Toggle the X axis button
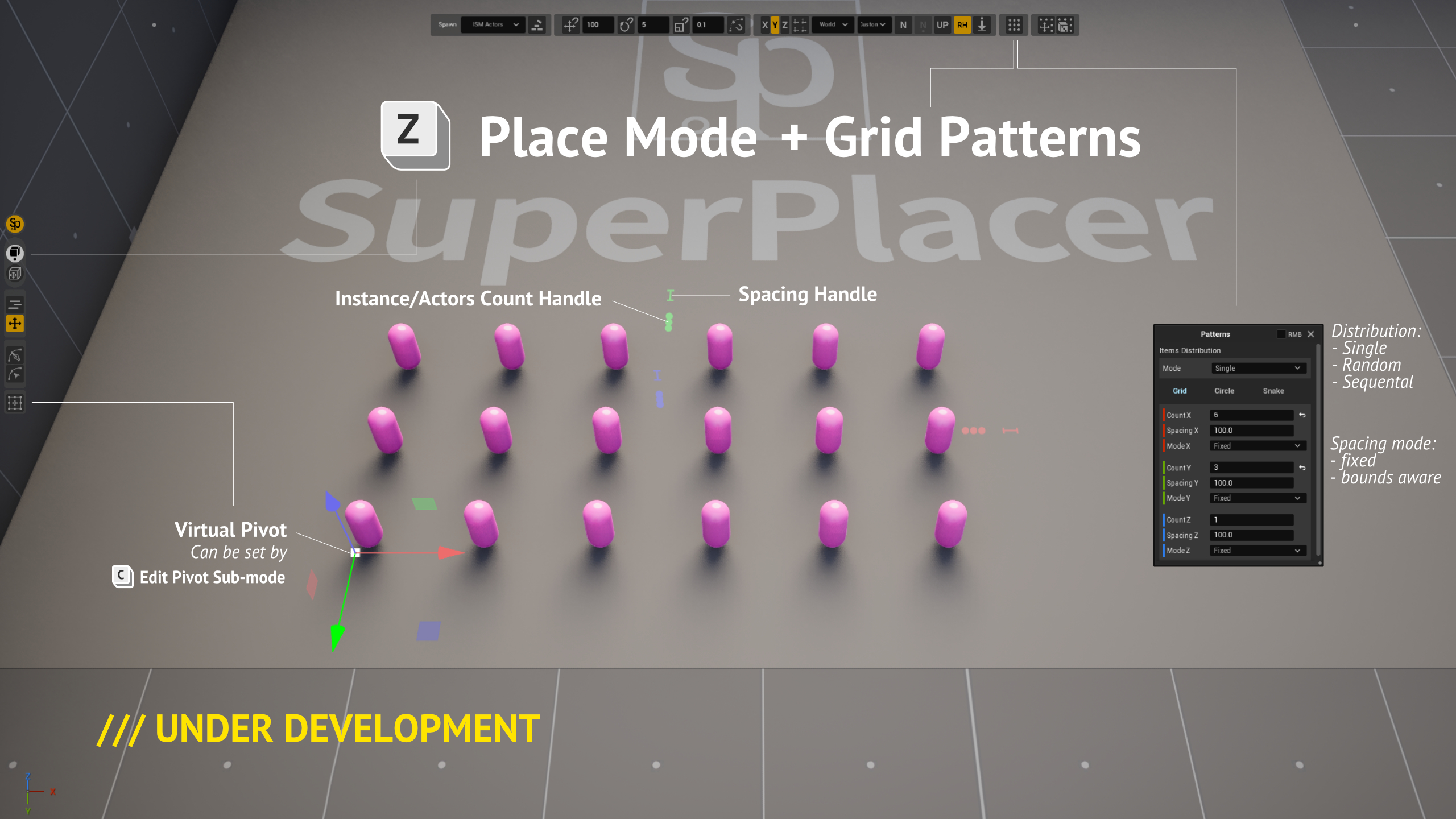Image resolution: width=1456 pixels, height=819 pixels. point(765,24)
